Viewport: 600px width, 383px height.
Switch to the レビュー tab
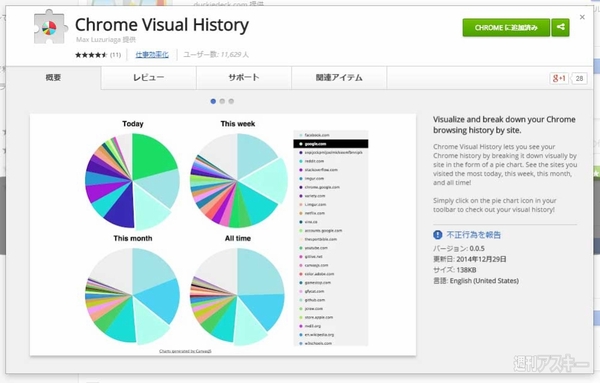(x=148, y=78)
